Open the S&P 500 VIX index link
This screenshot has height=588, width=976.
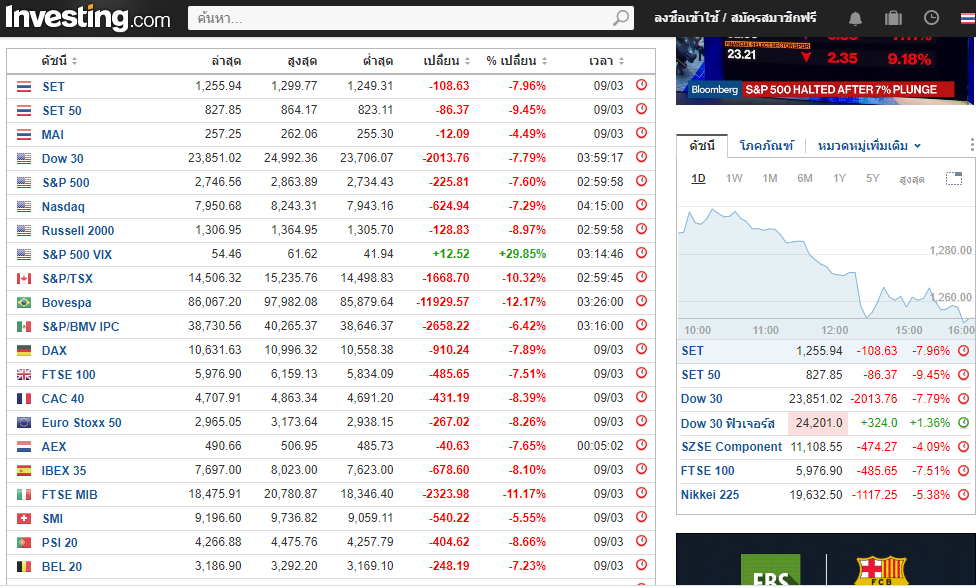point(77,254)
